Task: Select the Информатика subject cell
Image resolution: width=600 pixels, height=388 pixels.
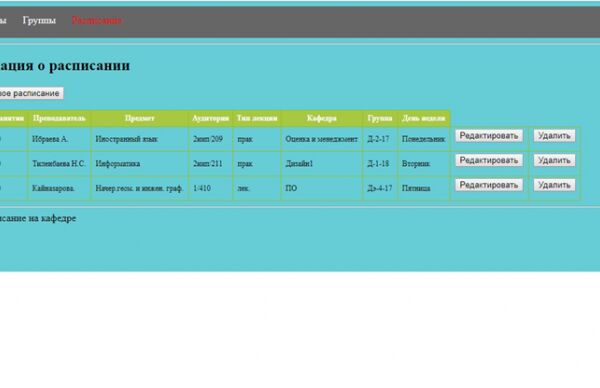Action: (x=140, y=164)
